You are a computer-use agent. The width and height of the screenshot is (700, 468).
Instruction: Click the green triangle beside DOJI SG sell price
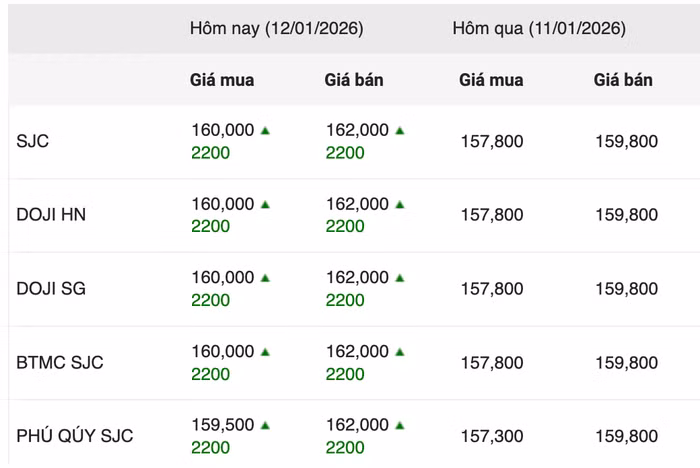pos(400,277)
